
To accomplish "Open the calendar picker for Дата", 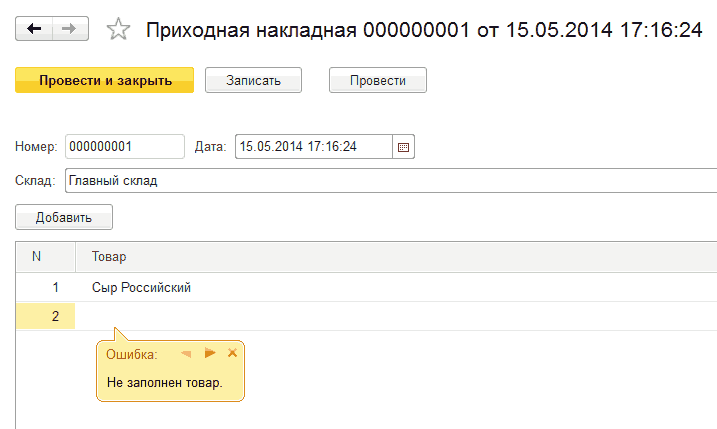I will [x=404, y=147].
